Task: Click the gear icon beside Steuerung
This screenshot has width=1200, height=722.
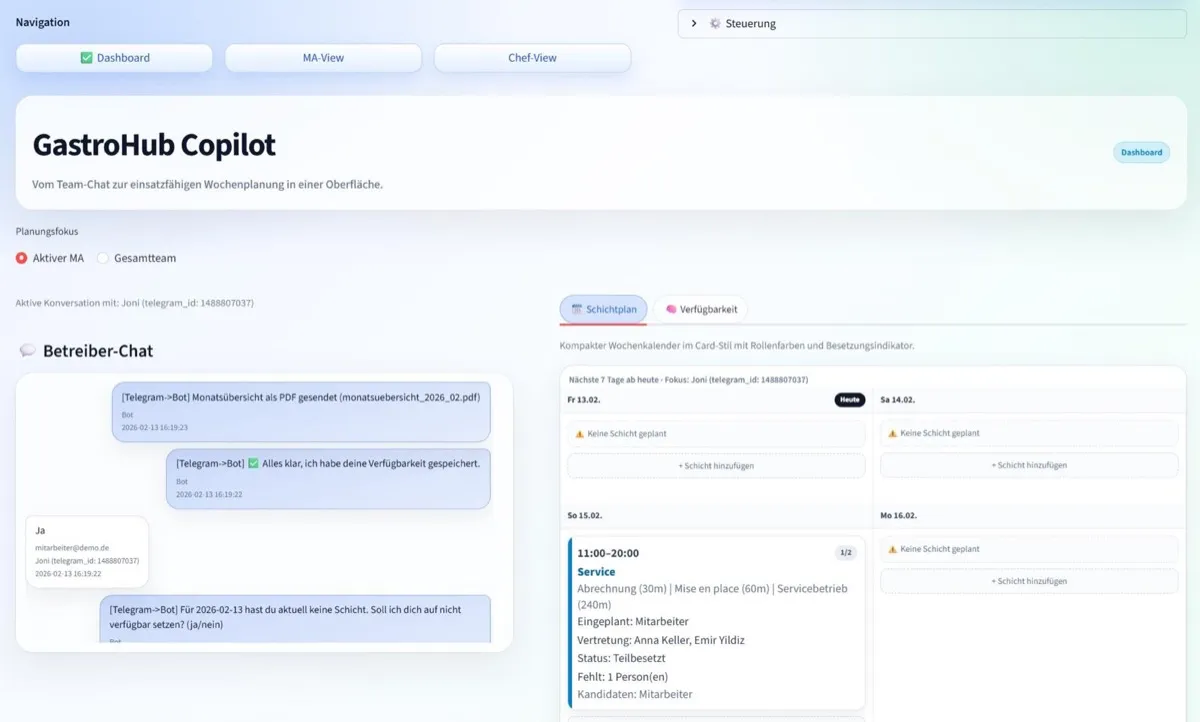Action: click(715, 24)
